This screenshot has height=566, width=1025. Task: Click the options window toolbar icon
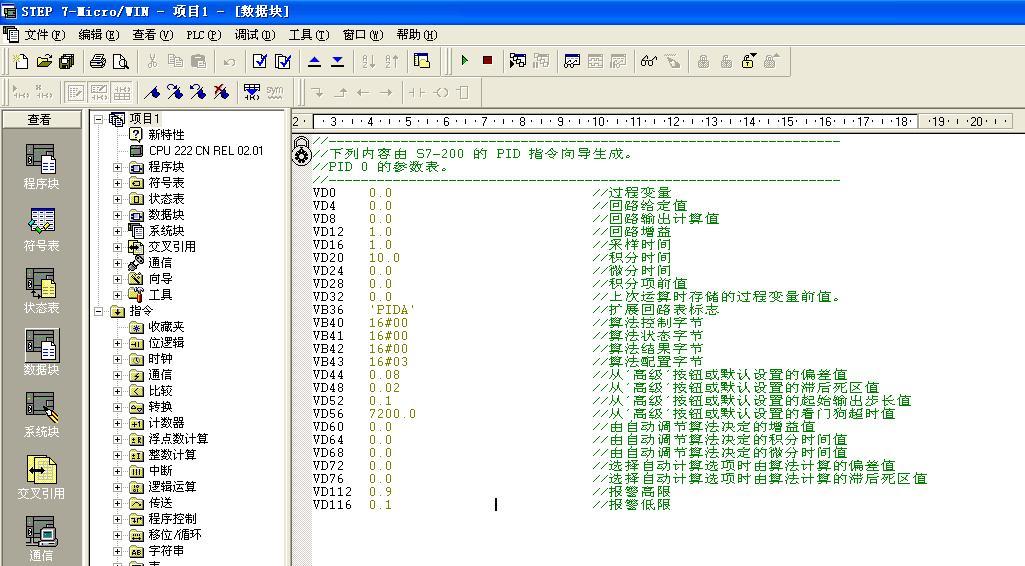[422, 61]
